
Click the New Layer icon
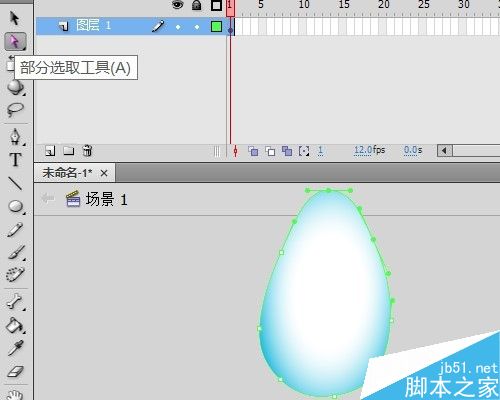tap(50, 151)
